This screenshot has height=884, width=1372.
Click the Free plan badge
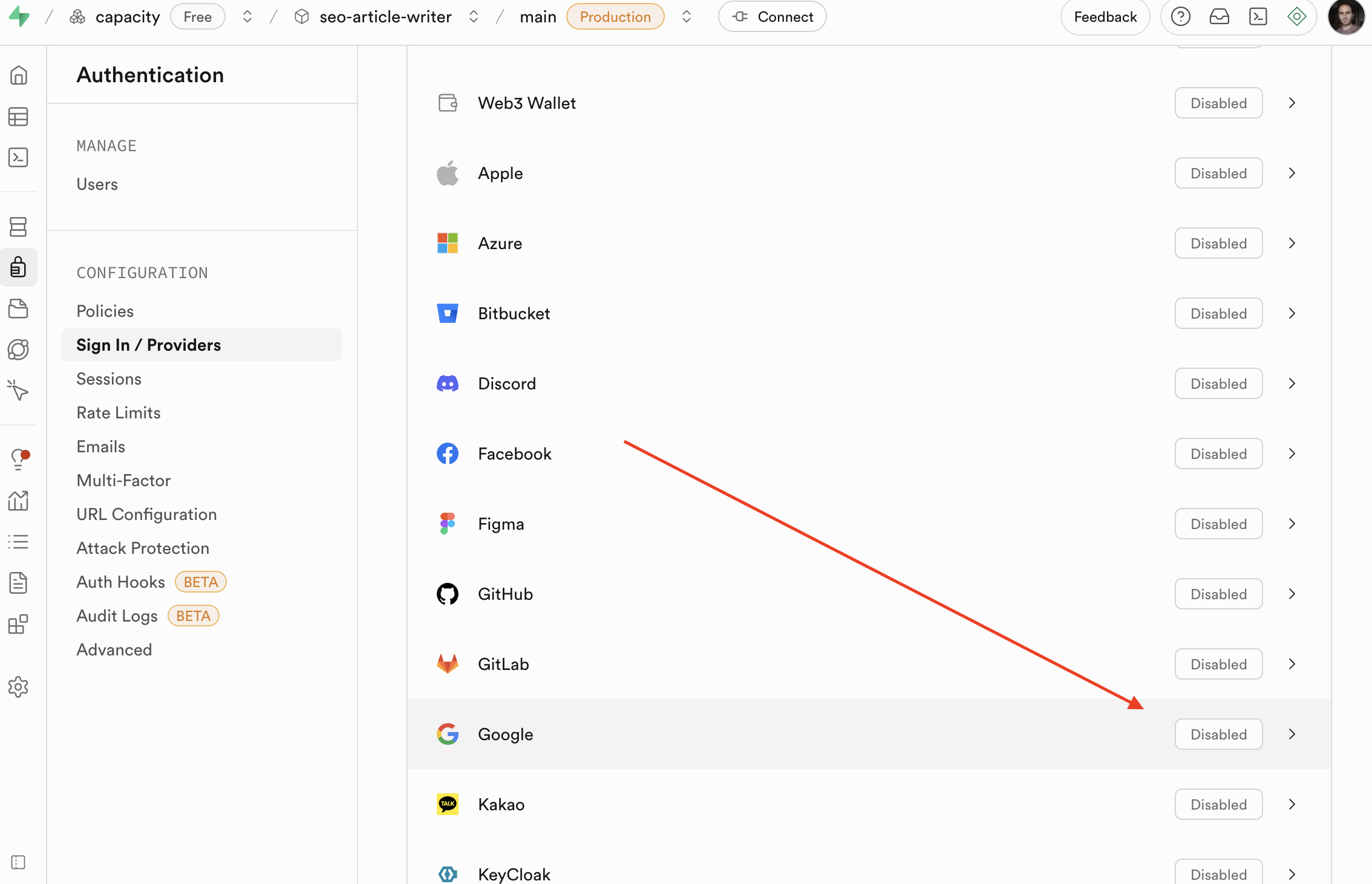tap(198, 17)
